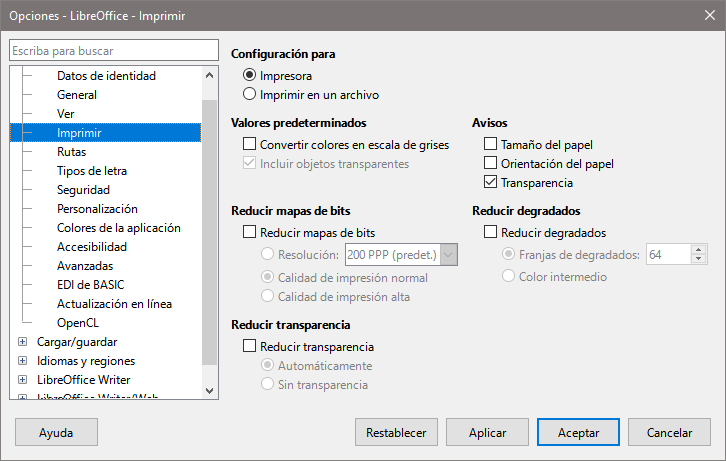Open the Rutas options page

pos(72,152)
